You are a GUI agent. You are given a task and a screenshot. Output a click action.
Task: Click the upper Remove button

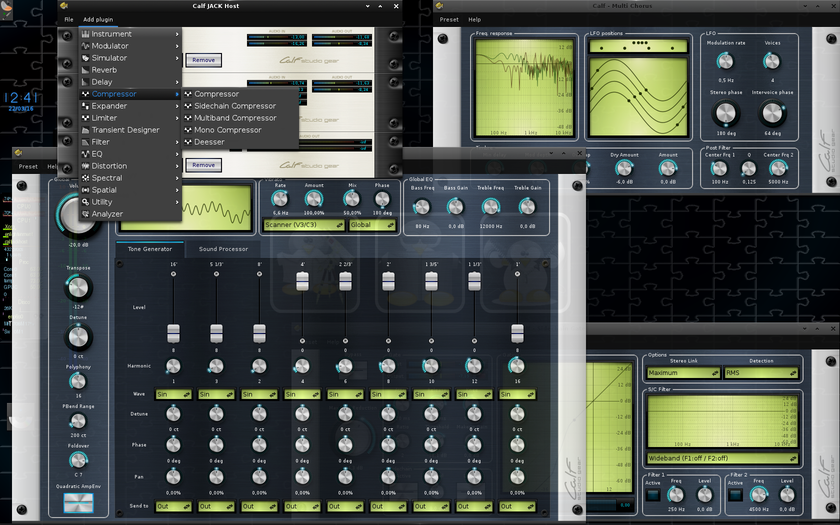(x=204, y=60)
